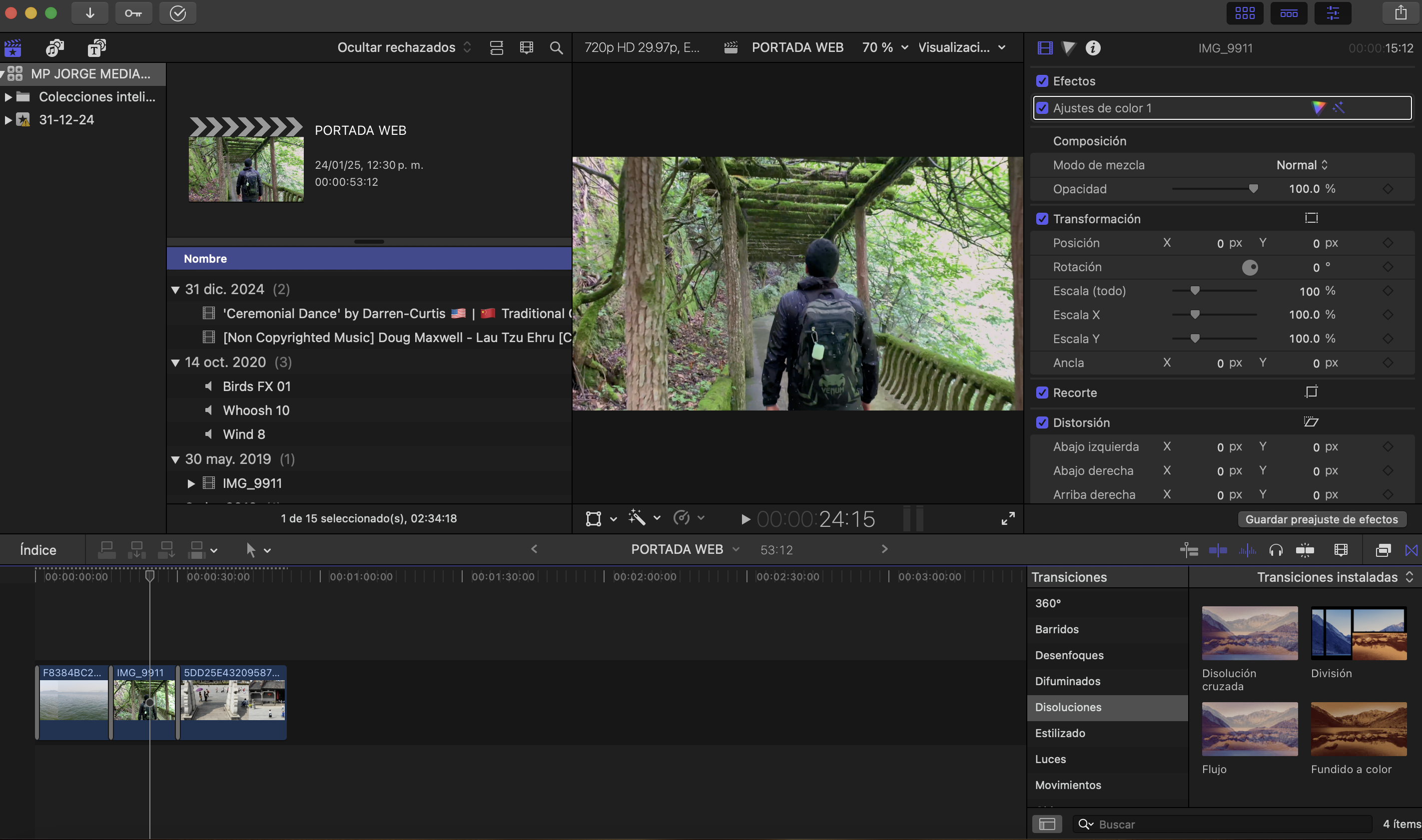The image size is (1422, 840).
Task: Select the Barridos transitions category
Action: (x=1057, y=629)
